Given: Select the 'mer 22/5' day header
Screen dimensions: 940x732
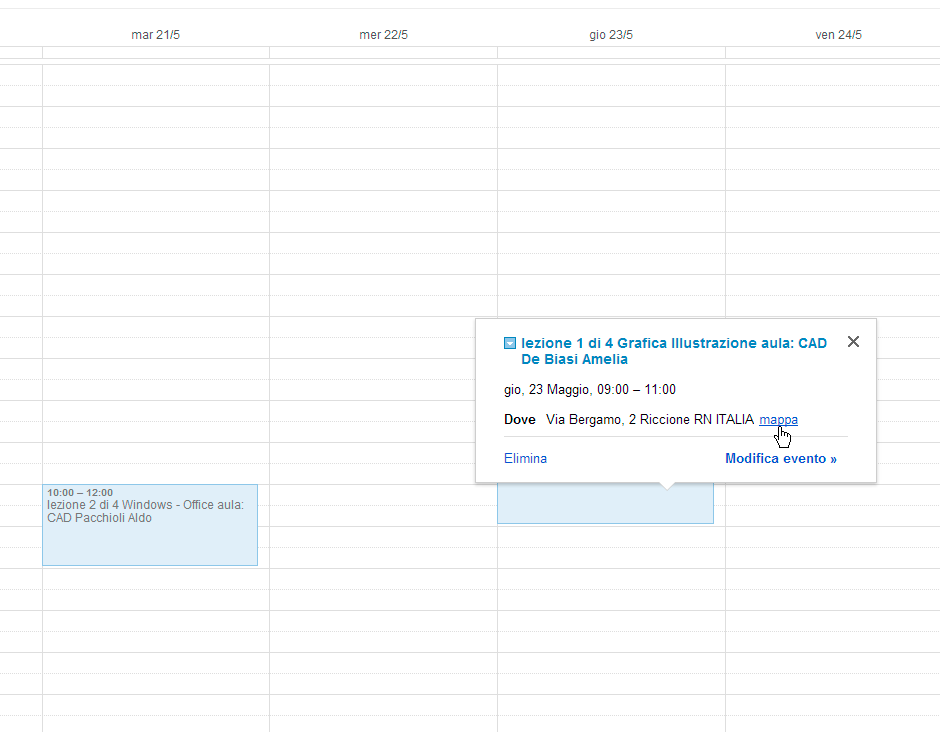Looking at the screenshot, I should 383,35.
